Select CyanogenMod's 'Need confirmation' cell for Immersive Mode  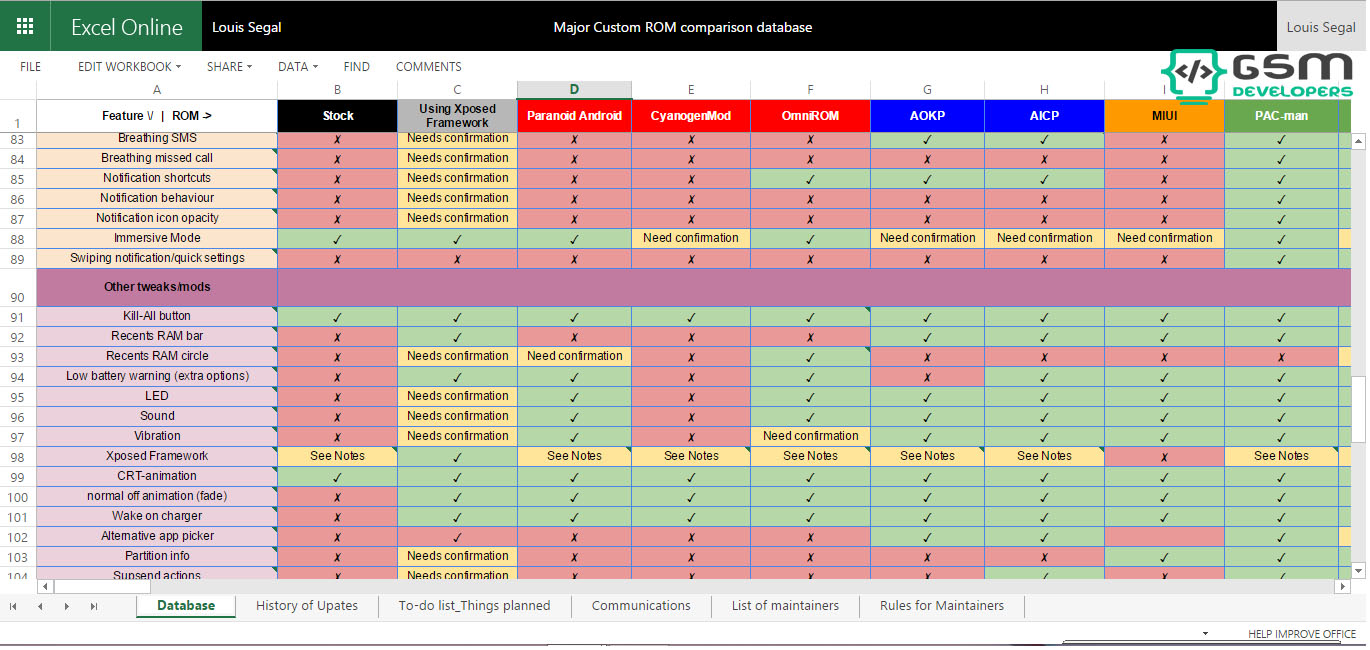coord(691,238)
